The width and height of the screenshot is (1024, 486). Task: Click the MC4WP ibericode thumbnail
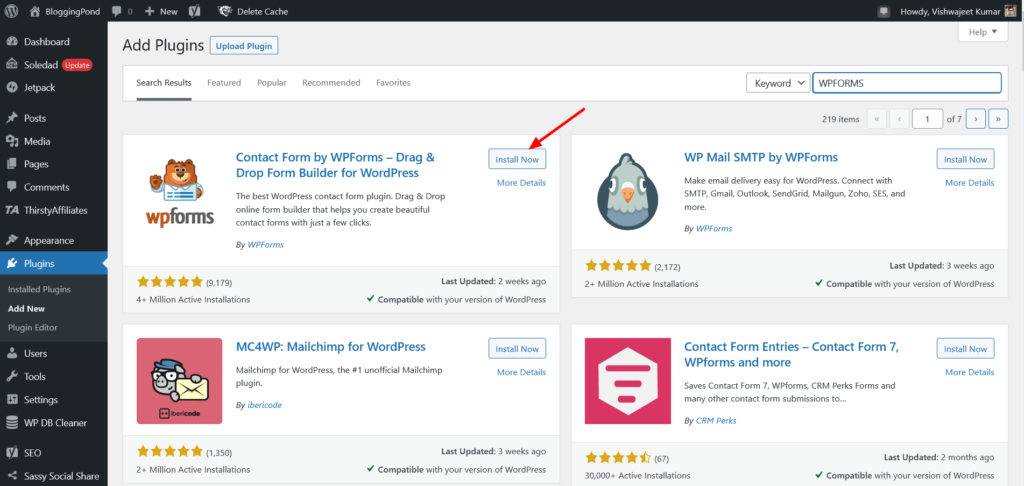tap(180, 381)
